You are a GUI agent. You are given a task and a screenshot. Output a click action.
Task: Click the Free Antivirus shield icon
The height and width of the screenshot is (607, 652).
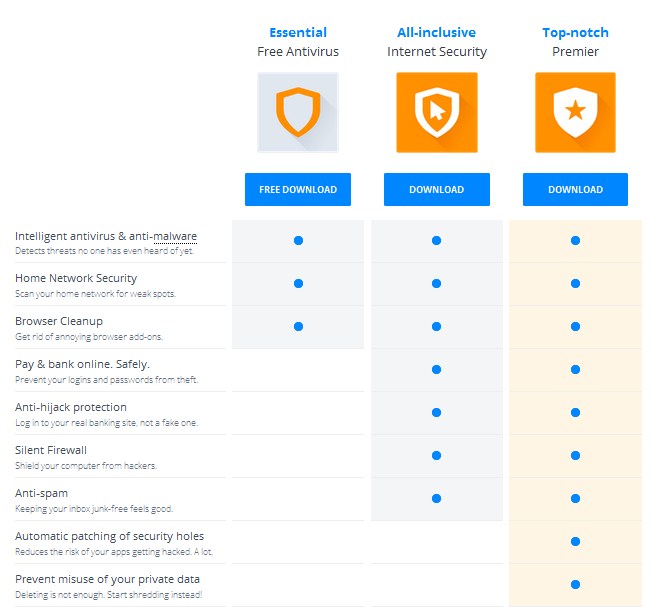tap(298, 112)
